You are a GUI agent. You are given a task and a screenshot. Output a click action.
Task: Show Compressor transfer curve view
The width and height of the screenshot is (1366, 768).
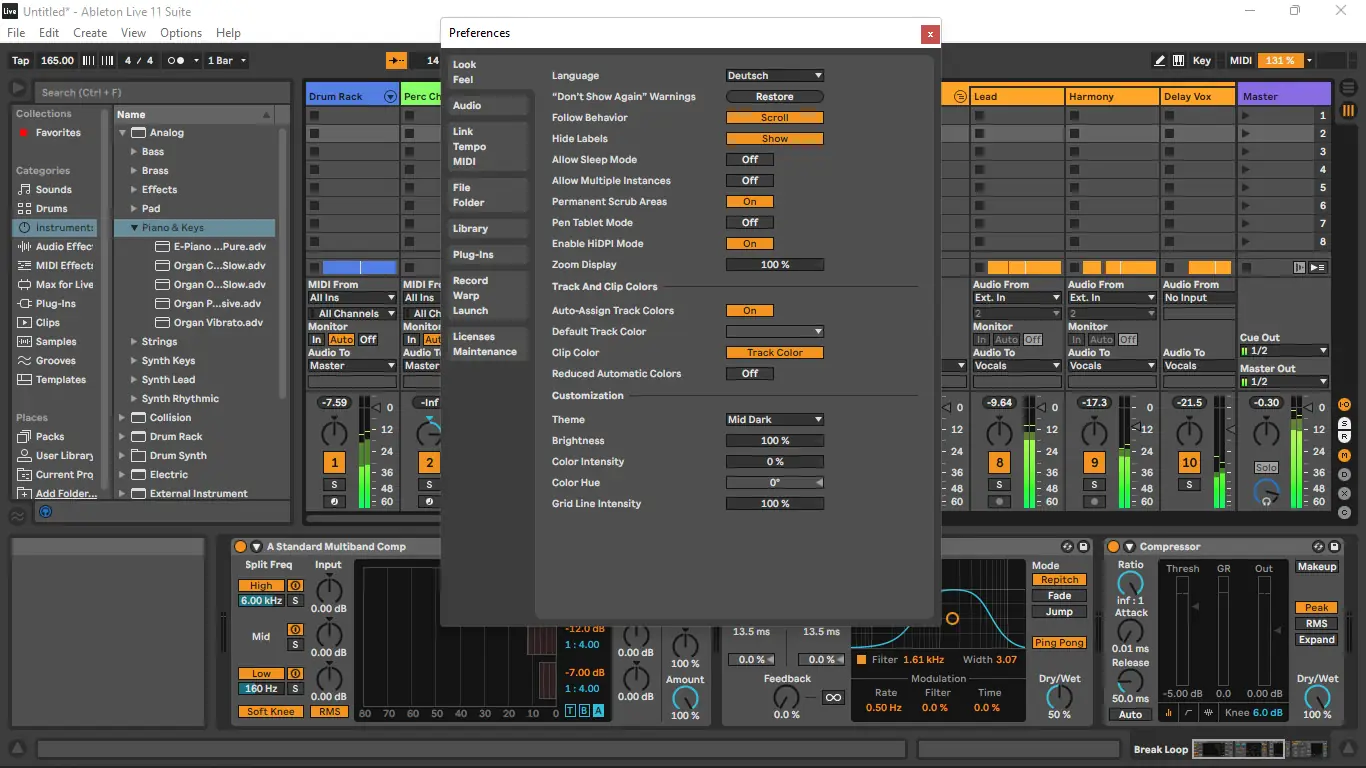pyautogui.click(x=1189, y=713)
